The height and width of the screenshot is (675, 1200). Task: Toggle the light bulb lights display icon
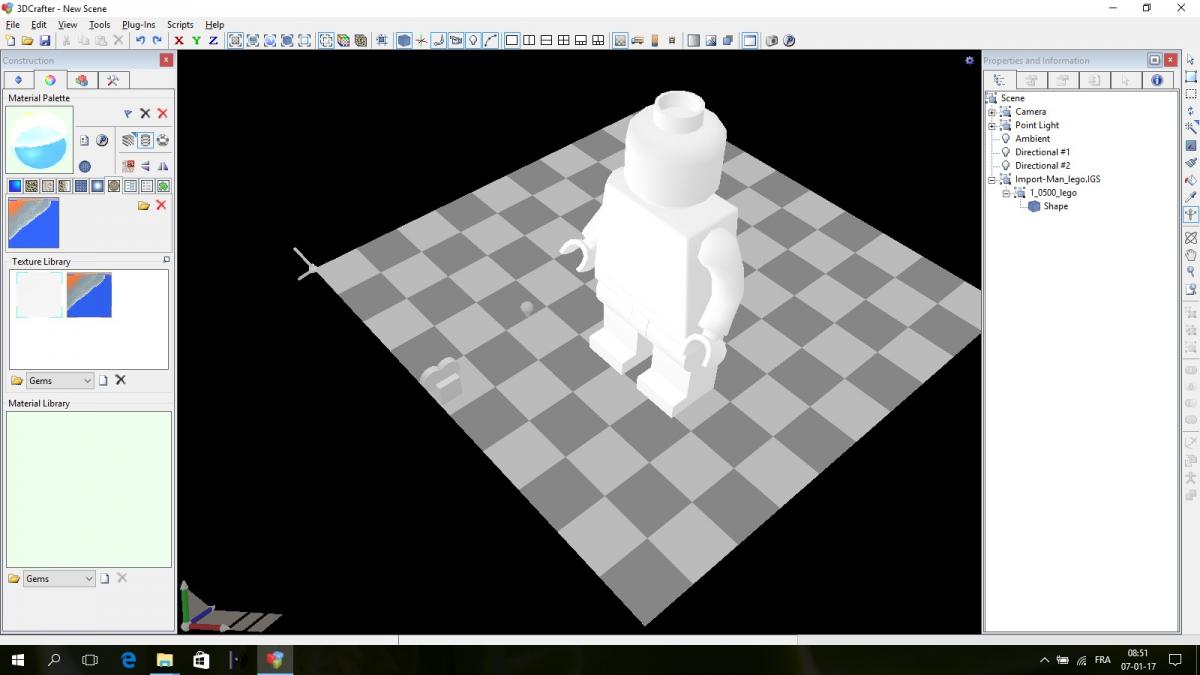tap(473, 40)
